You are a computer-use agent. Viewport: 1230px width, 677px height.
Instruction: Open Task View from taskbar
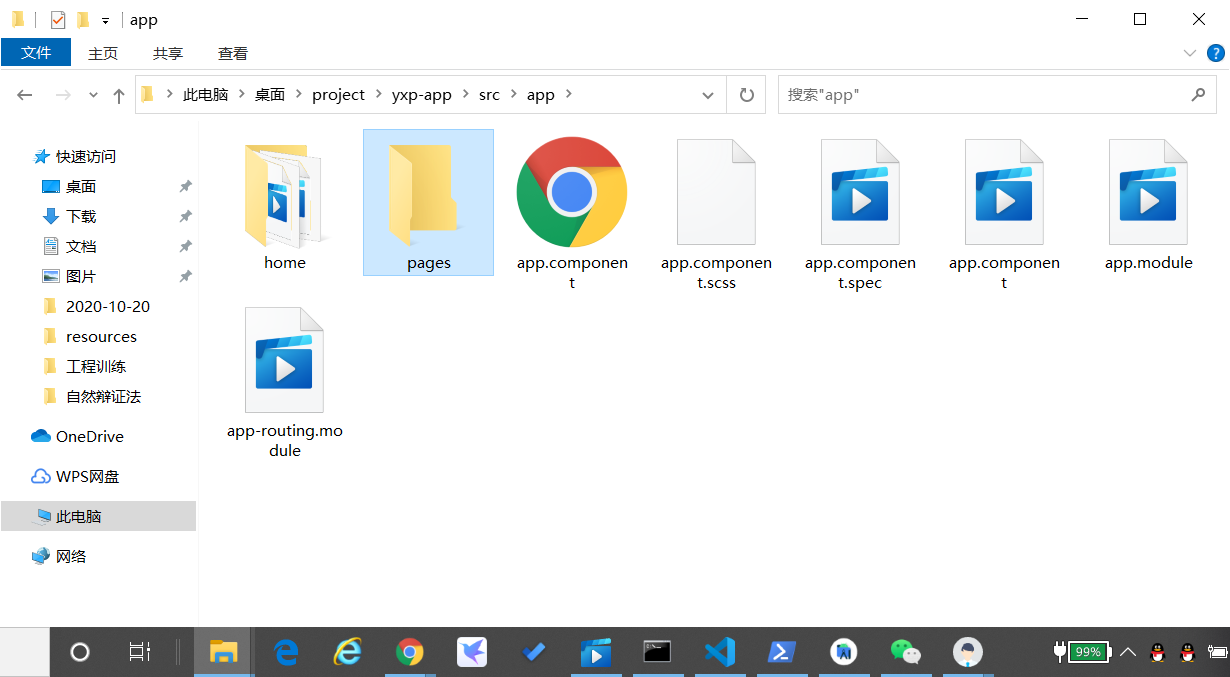pyautogui.click(x=140, y=652)
